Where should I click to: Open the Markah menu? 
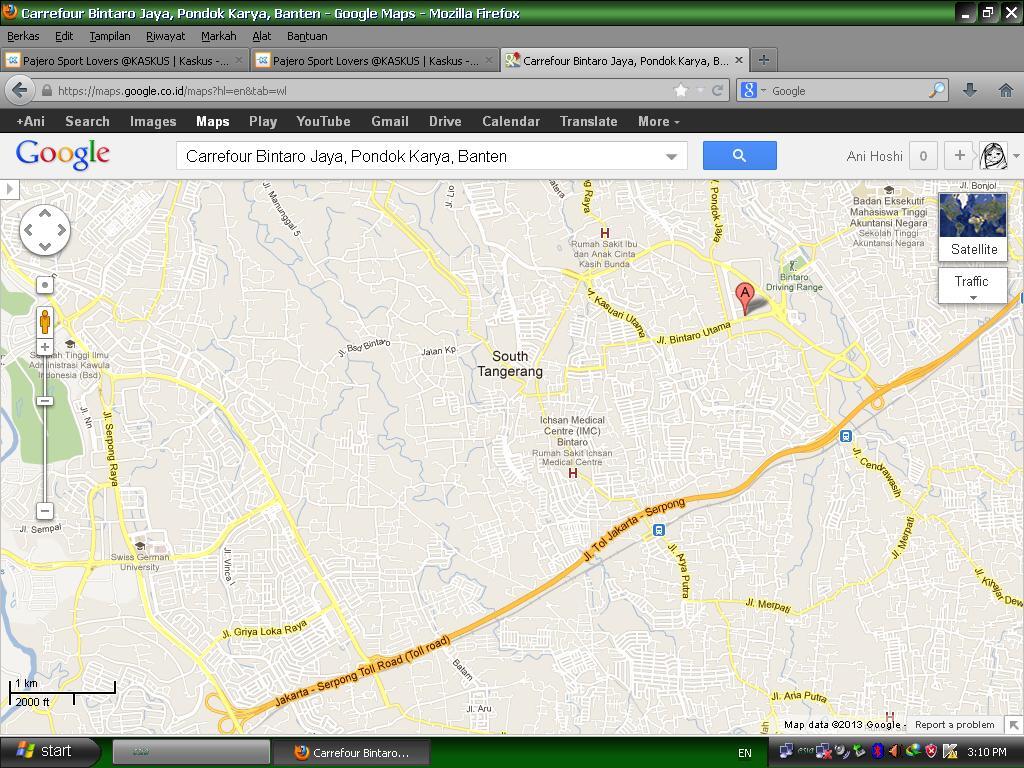[x=219, y=36]
